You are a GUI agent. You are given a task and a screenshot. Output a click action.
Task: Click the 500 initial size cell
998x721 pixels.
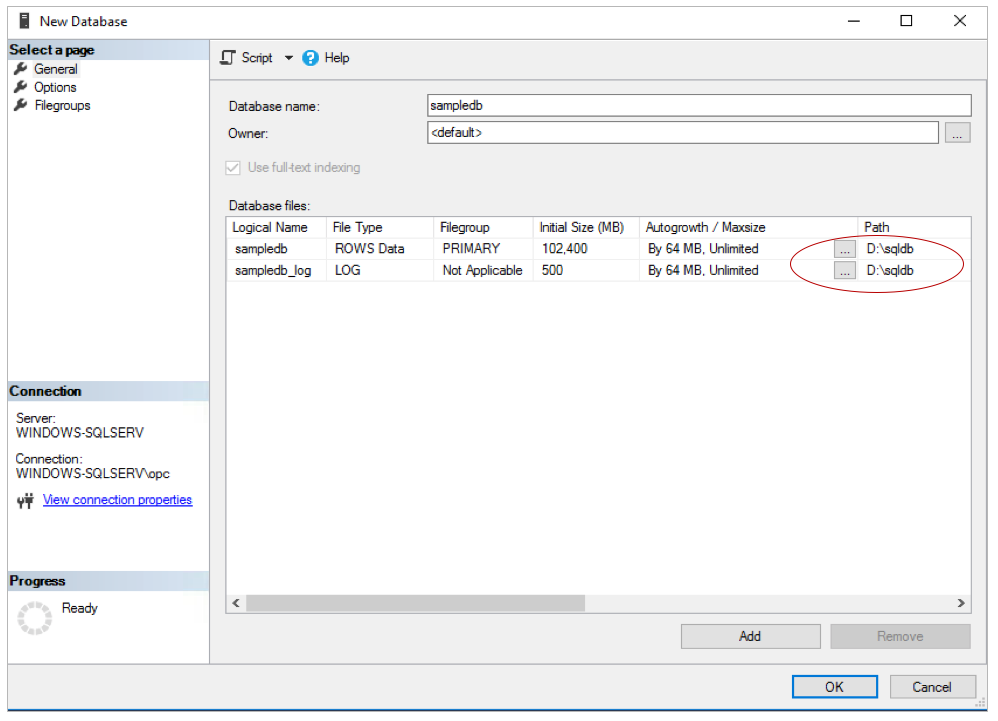click(x=586, y=270)
